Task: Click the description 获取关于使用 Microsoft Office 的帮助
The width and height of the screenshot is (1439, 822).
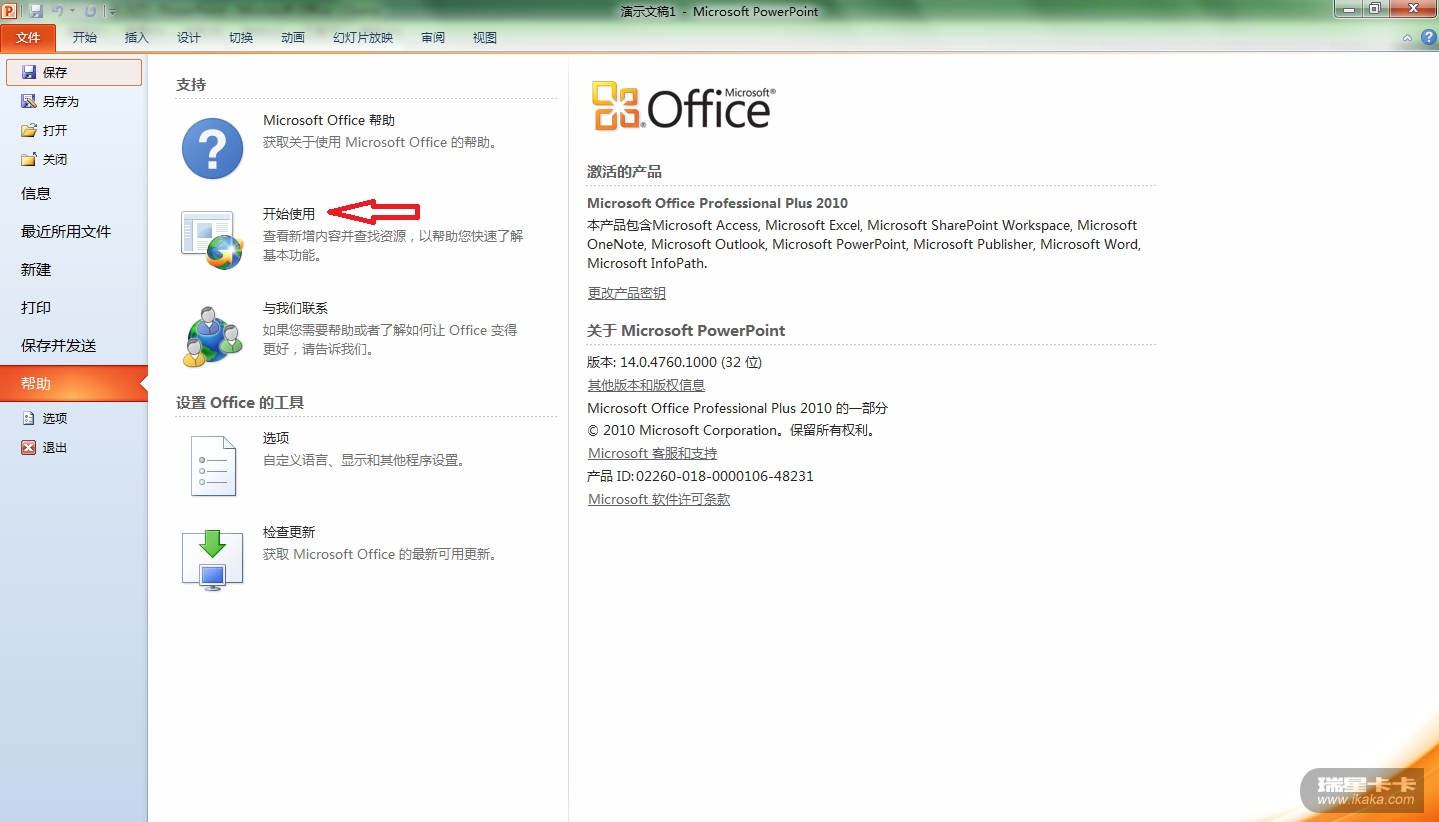Action: tap(380, 142)
